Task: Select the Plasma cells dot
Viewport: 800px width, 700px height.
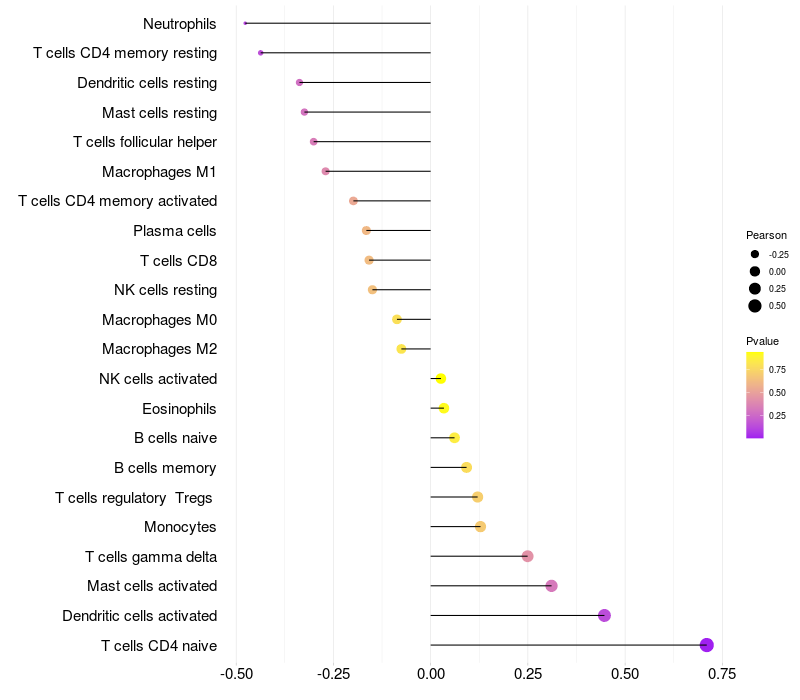Action: 366,231
